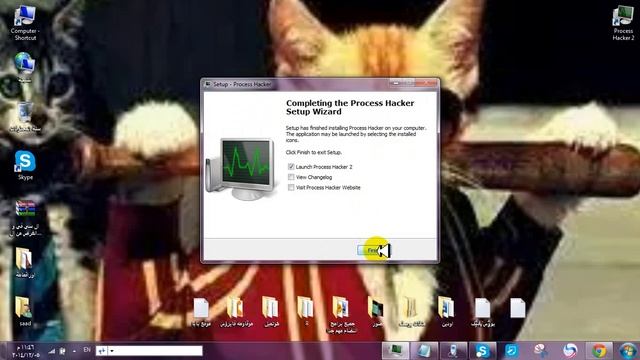
Task: Open Process Hacker 2 desktop shortcut
Action: pyautogui.click(x=623, y=22)
